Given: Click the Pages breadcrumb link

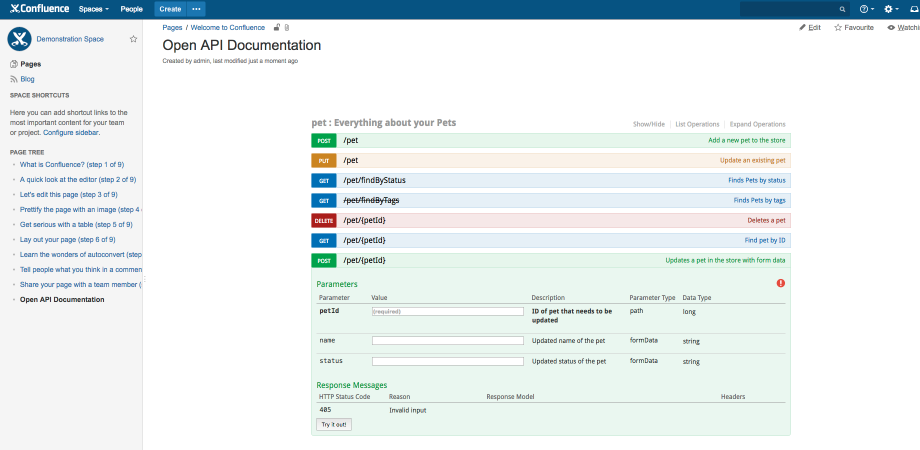Looking at the screenshot, I should pyautogui.click(x=172, y=28).
